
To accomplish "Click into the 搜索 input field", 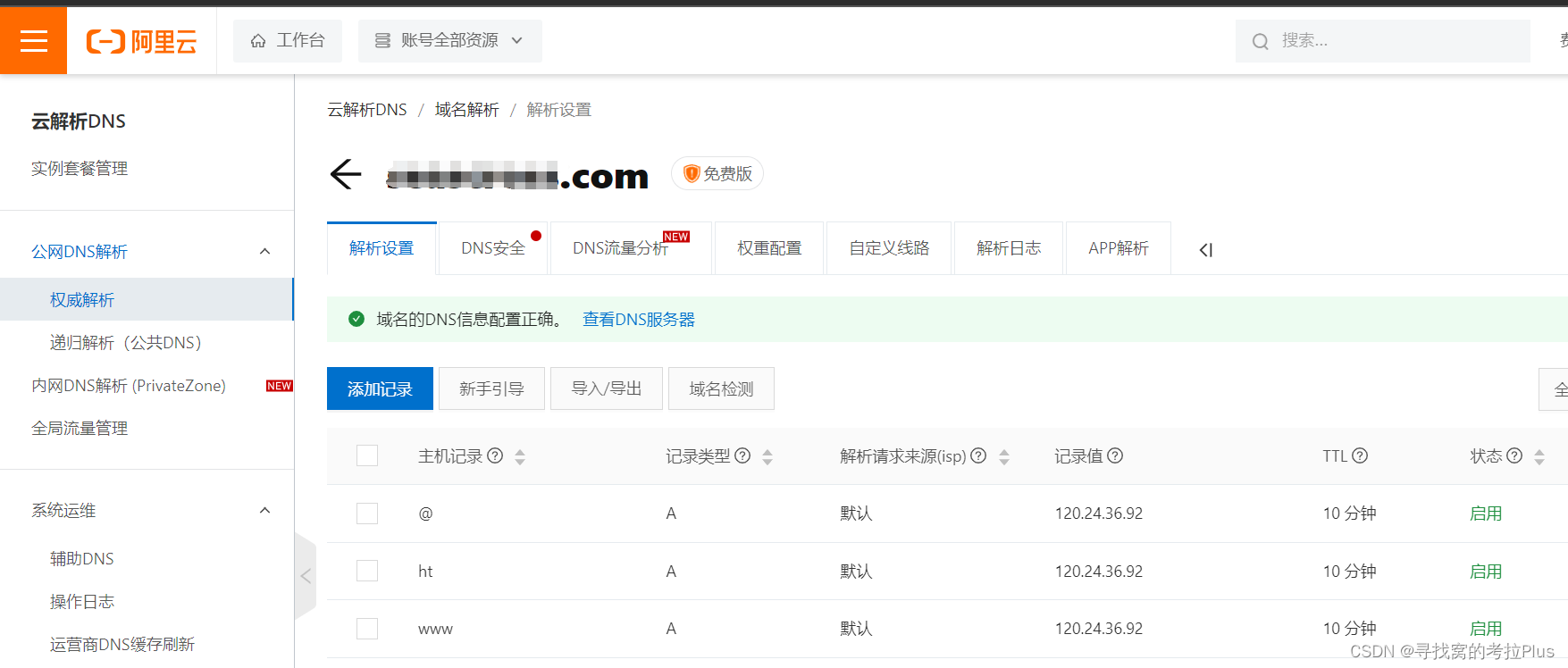I will click(1383, 41).
